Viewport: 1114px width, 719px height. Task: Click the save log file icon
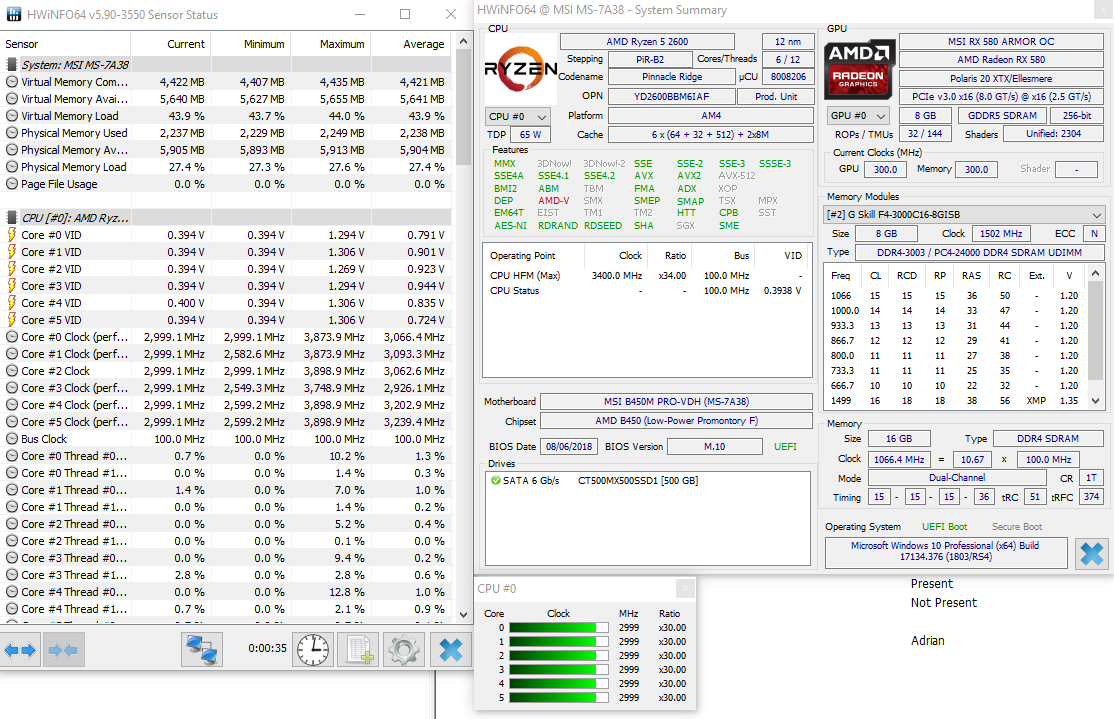tap(358, 650)
